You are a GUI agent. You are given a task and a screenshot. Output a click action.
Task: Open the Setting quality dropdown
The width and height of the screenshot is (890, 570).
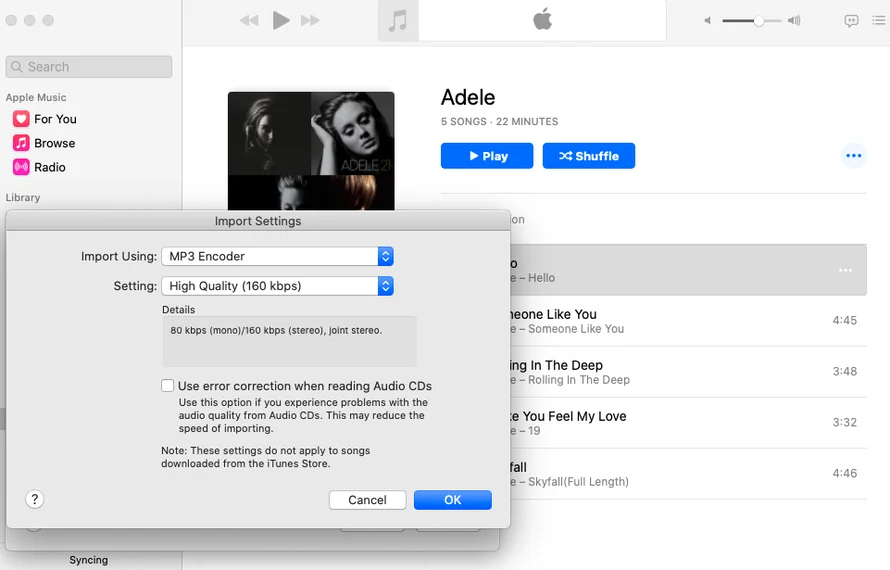(277, 286)
